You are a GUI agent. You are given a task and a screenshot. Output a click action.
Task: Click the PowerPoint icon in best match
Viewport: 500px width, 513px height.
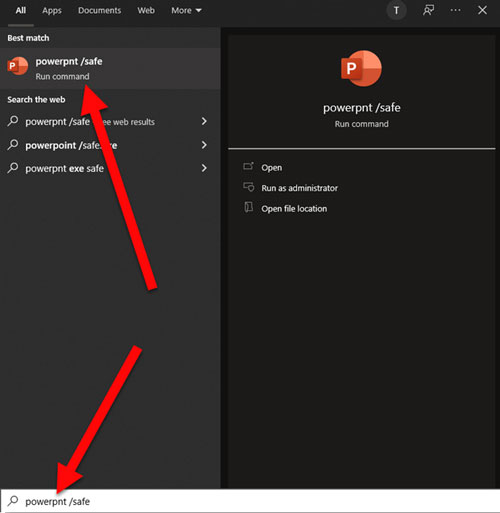click(x=18, y=66)
